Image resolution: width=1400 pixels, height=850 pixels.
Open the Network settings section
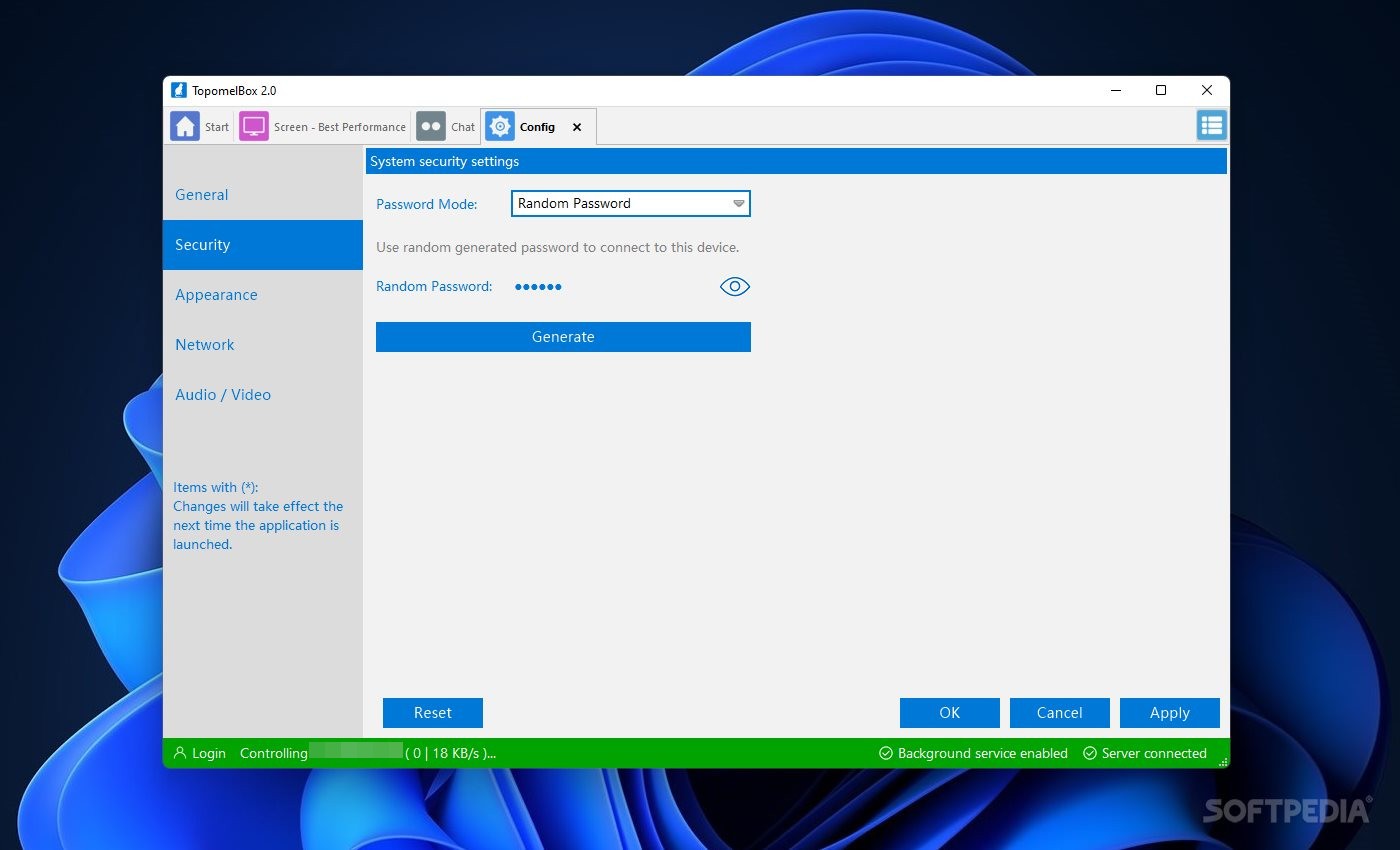(x=263, y=345)
